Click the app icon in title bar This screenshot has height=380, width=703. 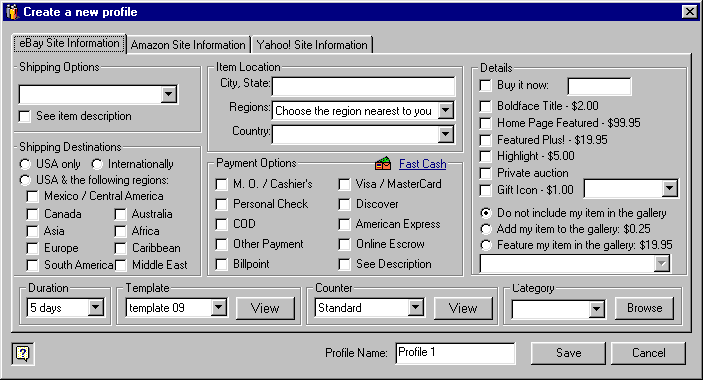click(12, 12)
